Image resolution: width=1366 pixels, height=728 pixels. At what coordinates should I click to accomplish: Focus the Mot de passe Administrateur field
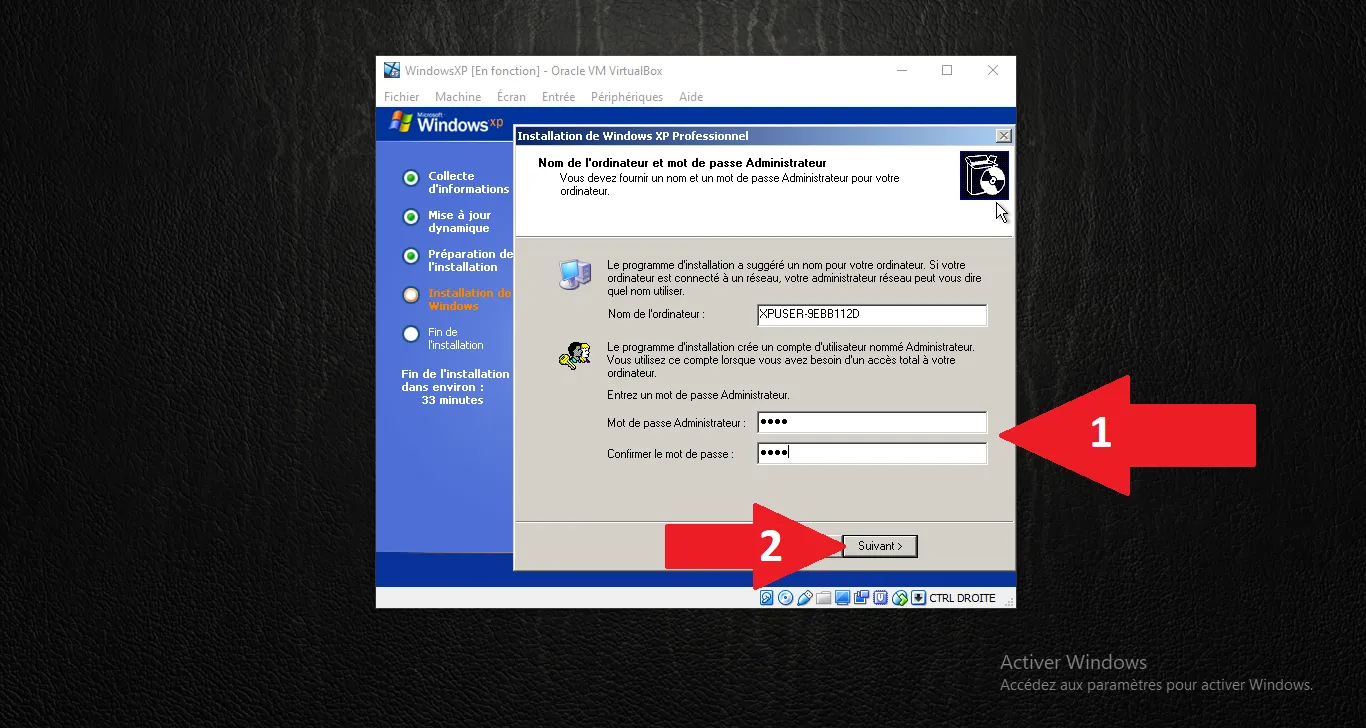pyautogui.click(x=871, y=423)
